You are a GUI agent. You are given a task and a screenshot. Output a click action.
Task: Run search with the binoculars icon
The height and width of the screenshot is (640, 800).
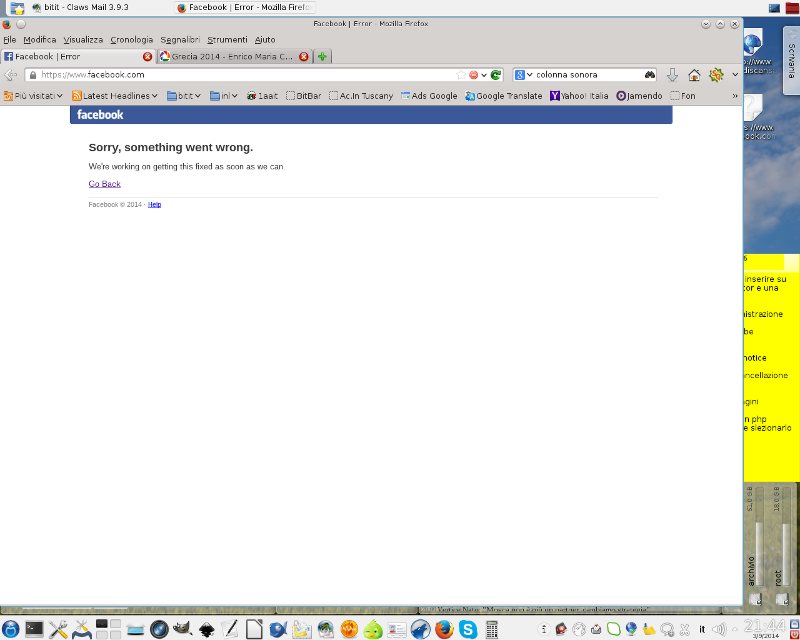[649, 75]
